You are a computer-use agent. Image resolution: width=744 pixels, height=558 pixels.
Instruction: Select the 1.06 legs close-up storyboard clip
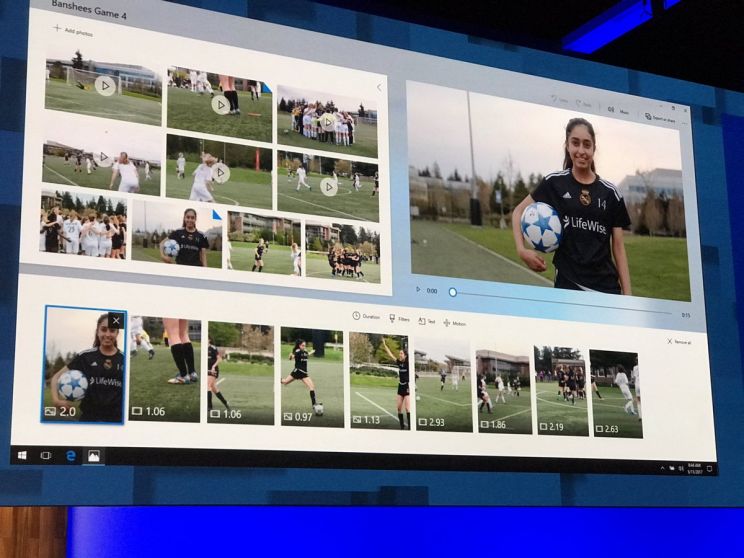(x=165, y=369)
